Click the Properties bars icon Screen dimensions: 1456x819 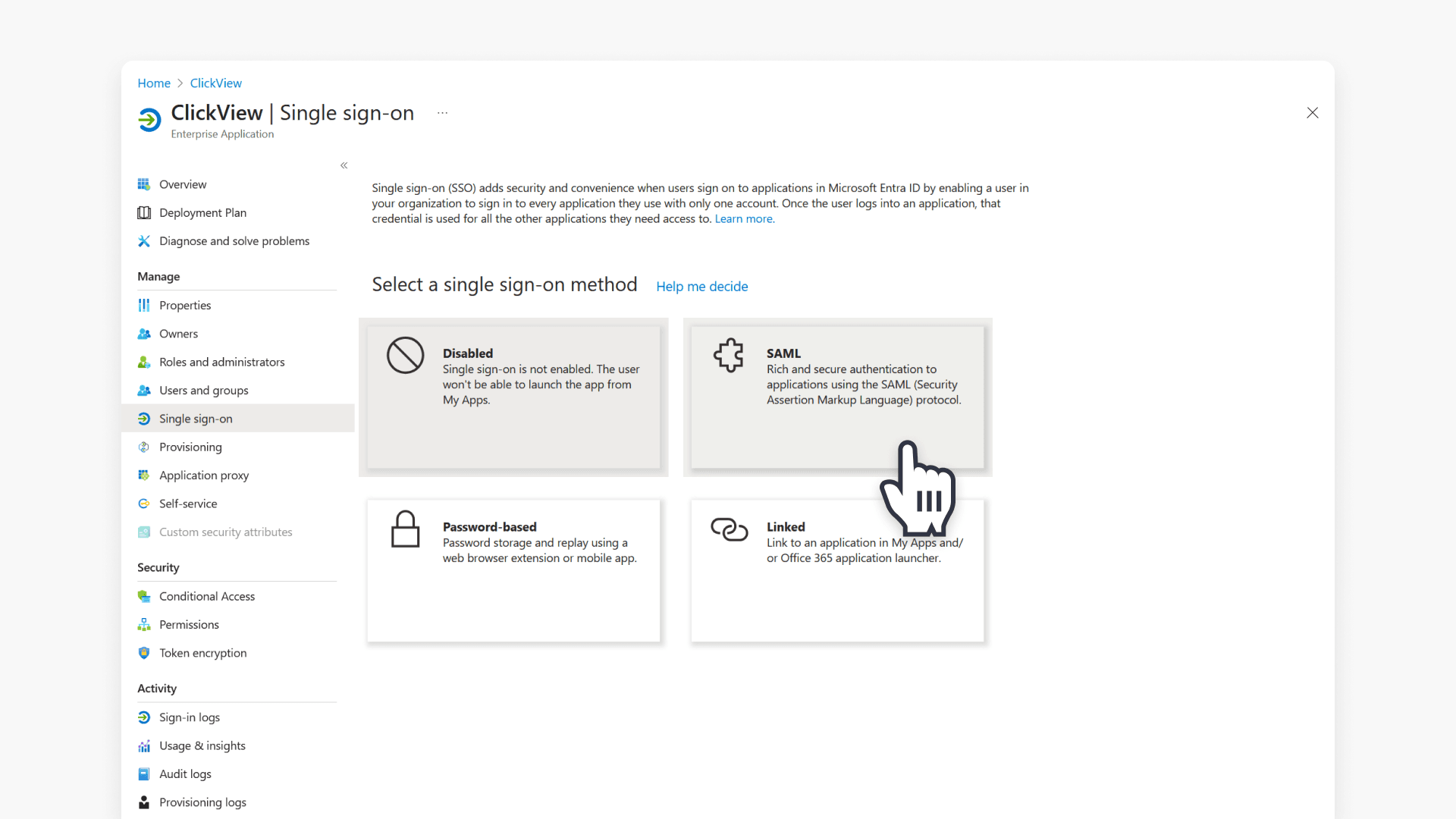(x=144, y=306)
